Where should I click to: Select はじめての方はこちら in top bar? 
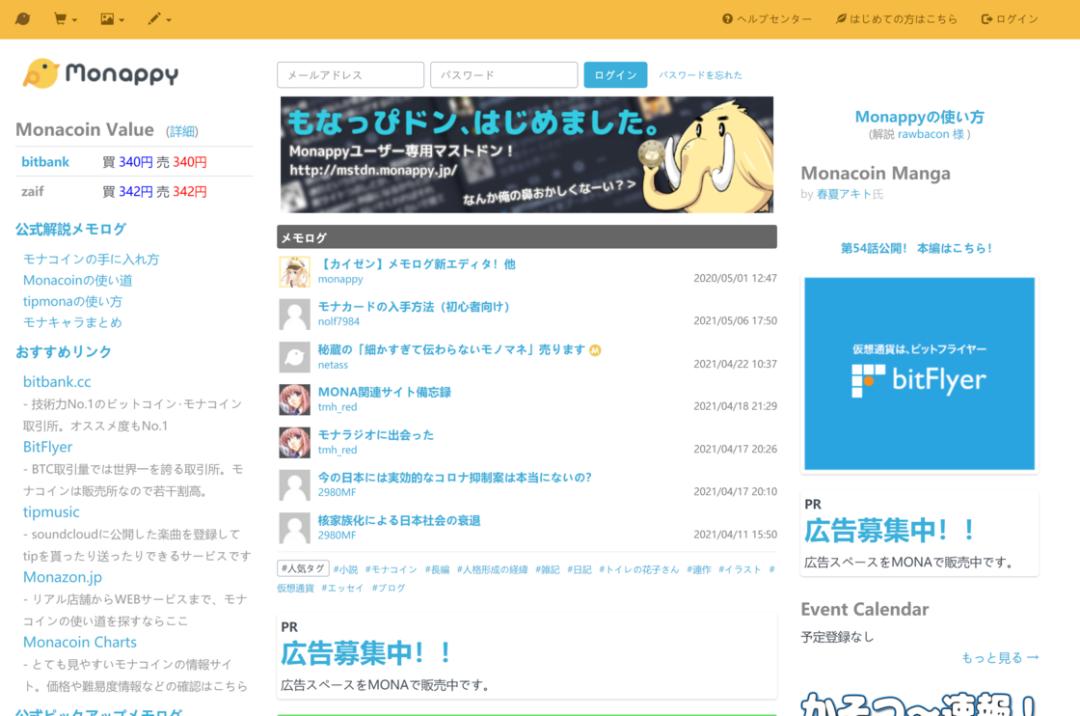897,19
